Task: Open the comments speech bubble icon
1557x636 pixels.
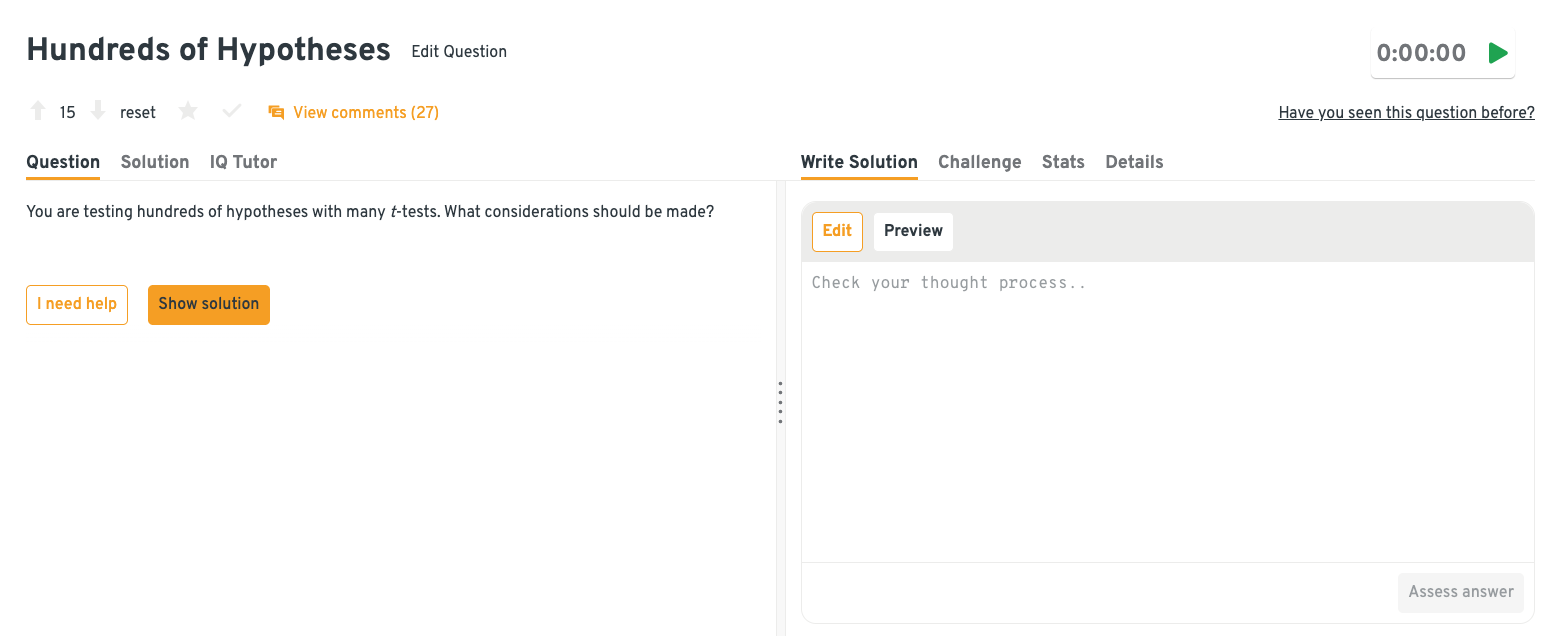Action: pyautogui.click(x=276, y=112)
